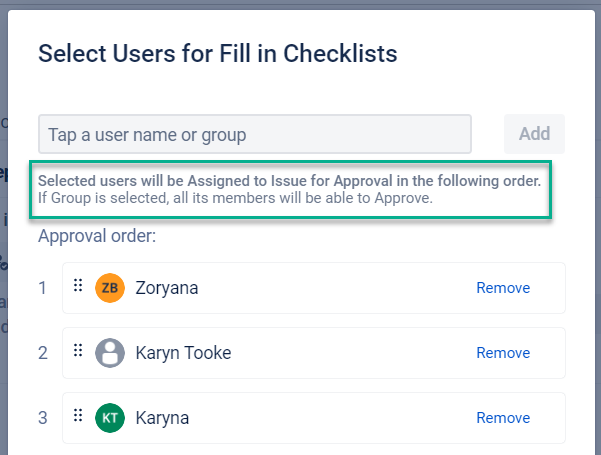
Task: Select the Karyn Tooke name label
Action: tap(186, 353)
